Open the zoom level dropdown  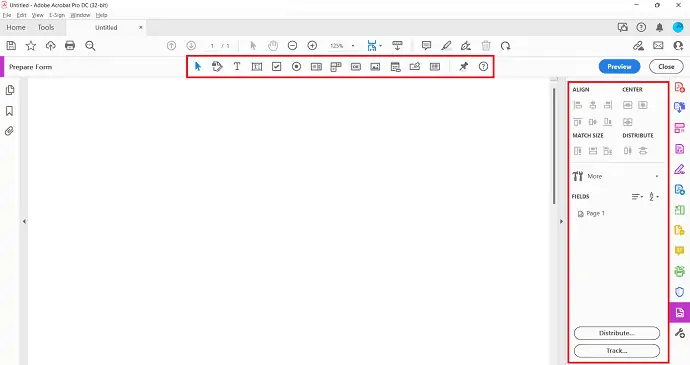[x=353, y=46]
